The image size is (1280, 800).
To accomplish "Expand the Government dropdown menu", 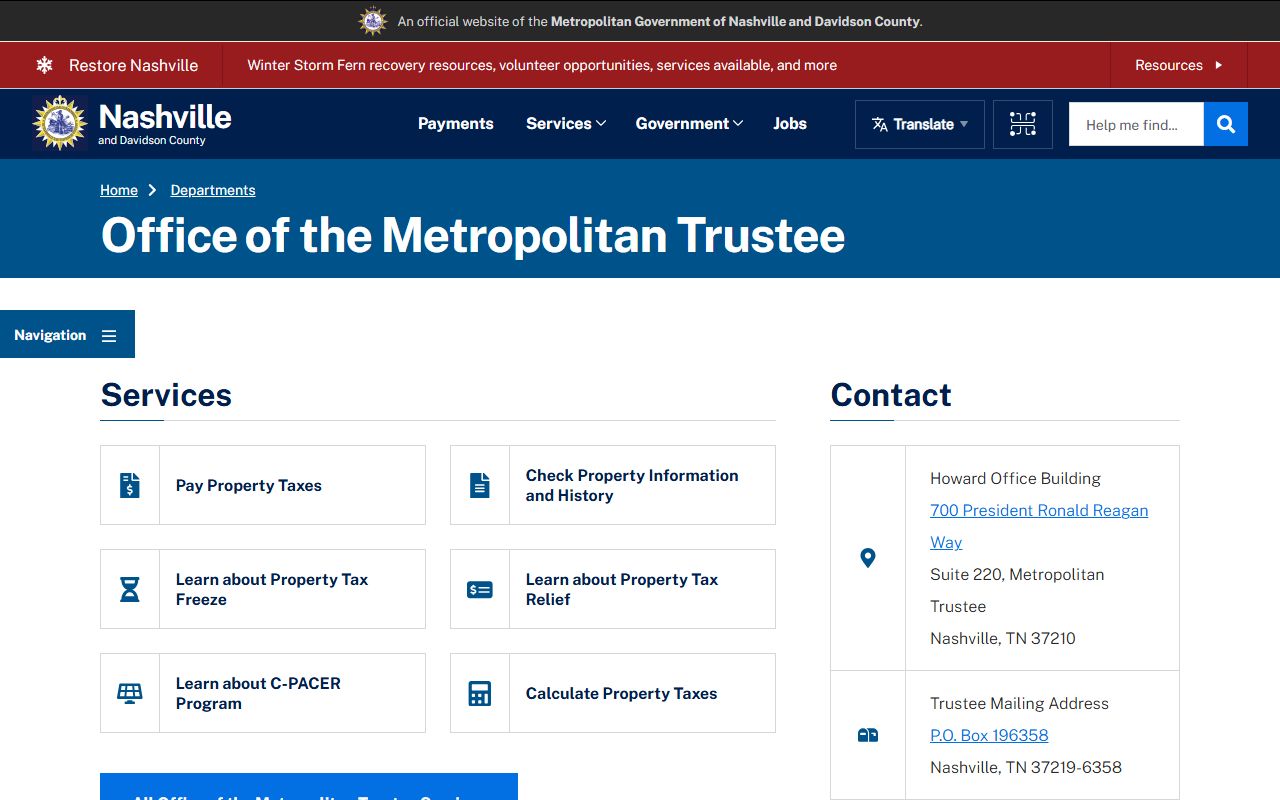I will pyautogui.click(x=689, y=124).
